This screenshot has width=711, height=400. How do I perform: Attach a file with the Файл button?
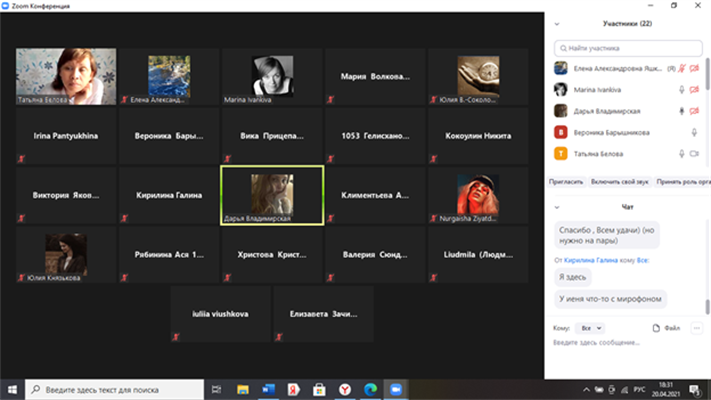(666, 328)
